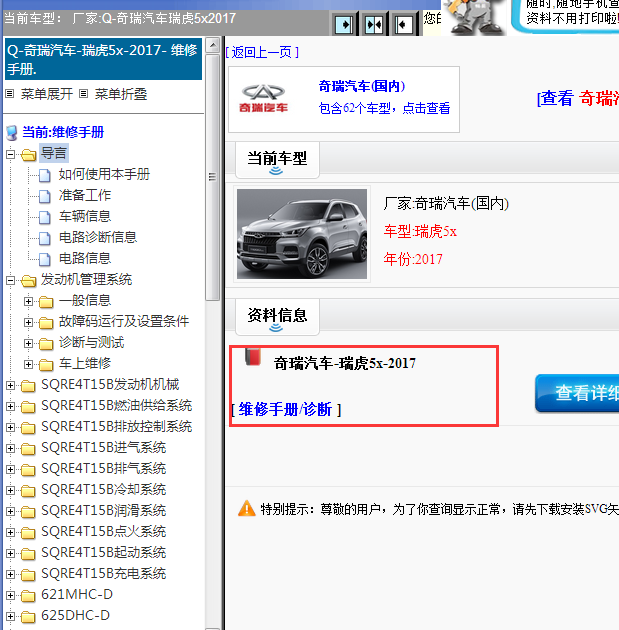Click the 菜单折叠 list icon

[84, 94]
